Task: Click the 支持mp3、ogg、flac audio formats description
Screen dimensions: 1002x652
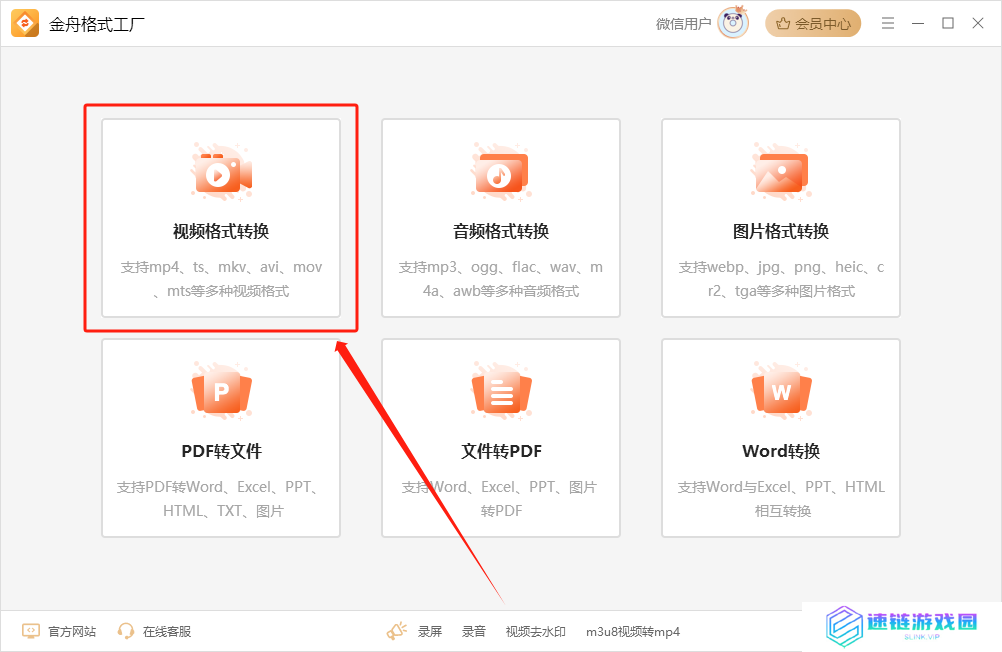Action: point(501,279)
